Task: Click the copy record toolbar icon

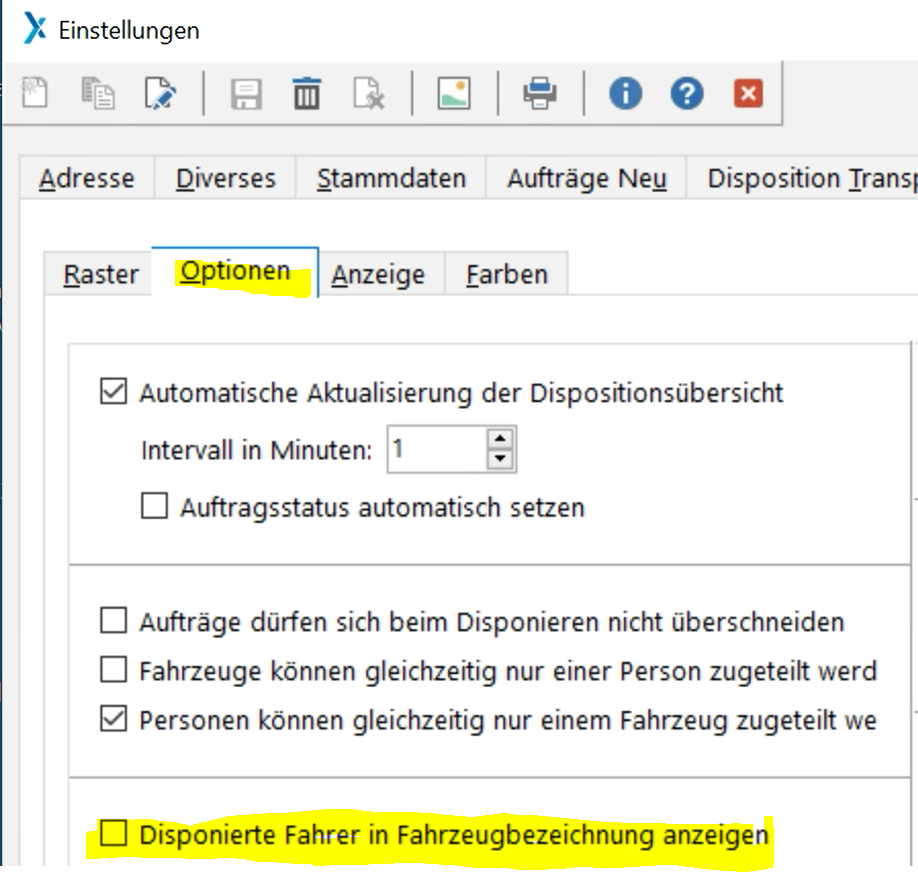Action: pos(99,94)
